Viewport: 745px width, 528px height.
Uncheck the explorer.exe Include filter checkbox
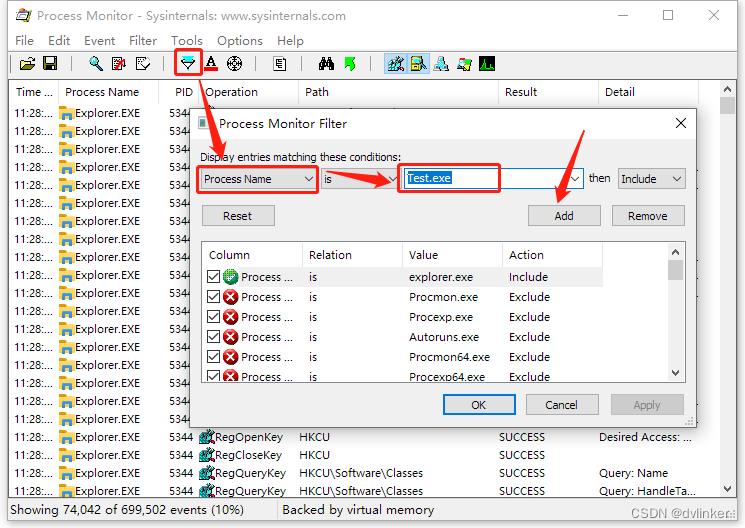[213, 277]
